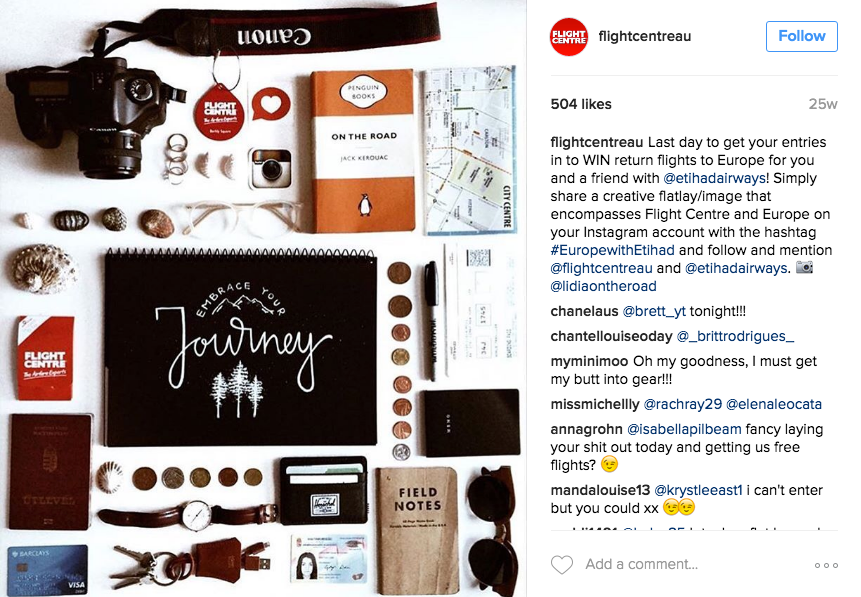Click the Flight Centre profile avatar

[x=569, y=37]
